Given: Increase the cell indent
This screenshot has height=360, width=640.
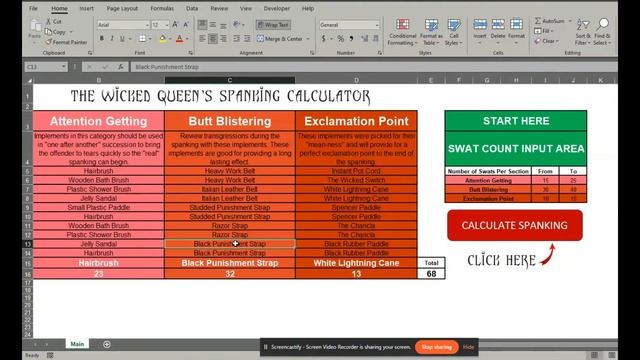Looking at the screenshot, I should [247, 39].
